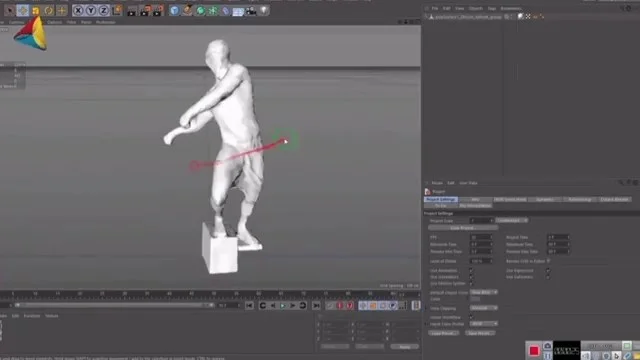Click the object Color swatch
The width and height of the screenshot is (640, 360).
coord(475,299)
